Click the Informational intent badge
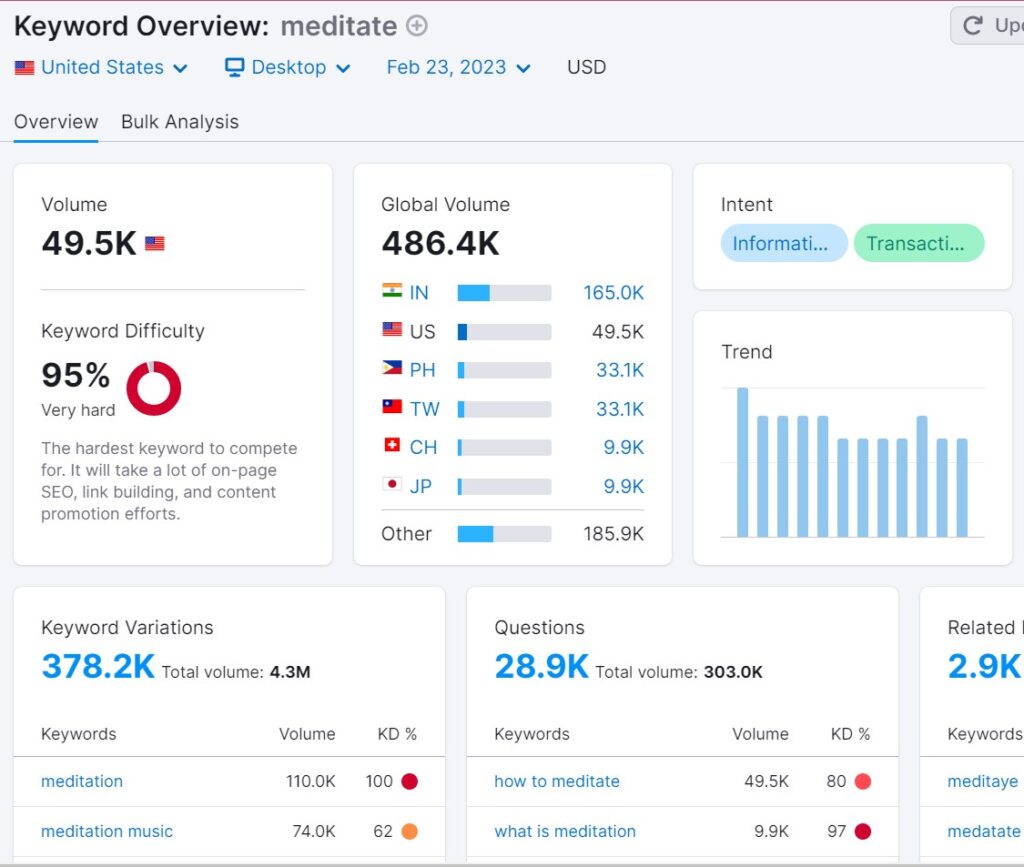Image resolution: width=1024 pixels, height=867 pixels. [x=783, y=243]
